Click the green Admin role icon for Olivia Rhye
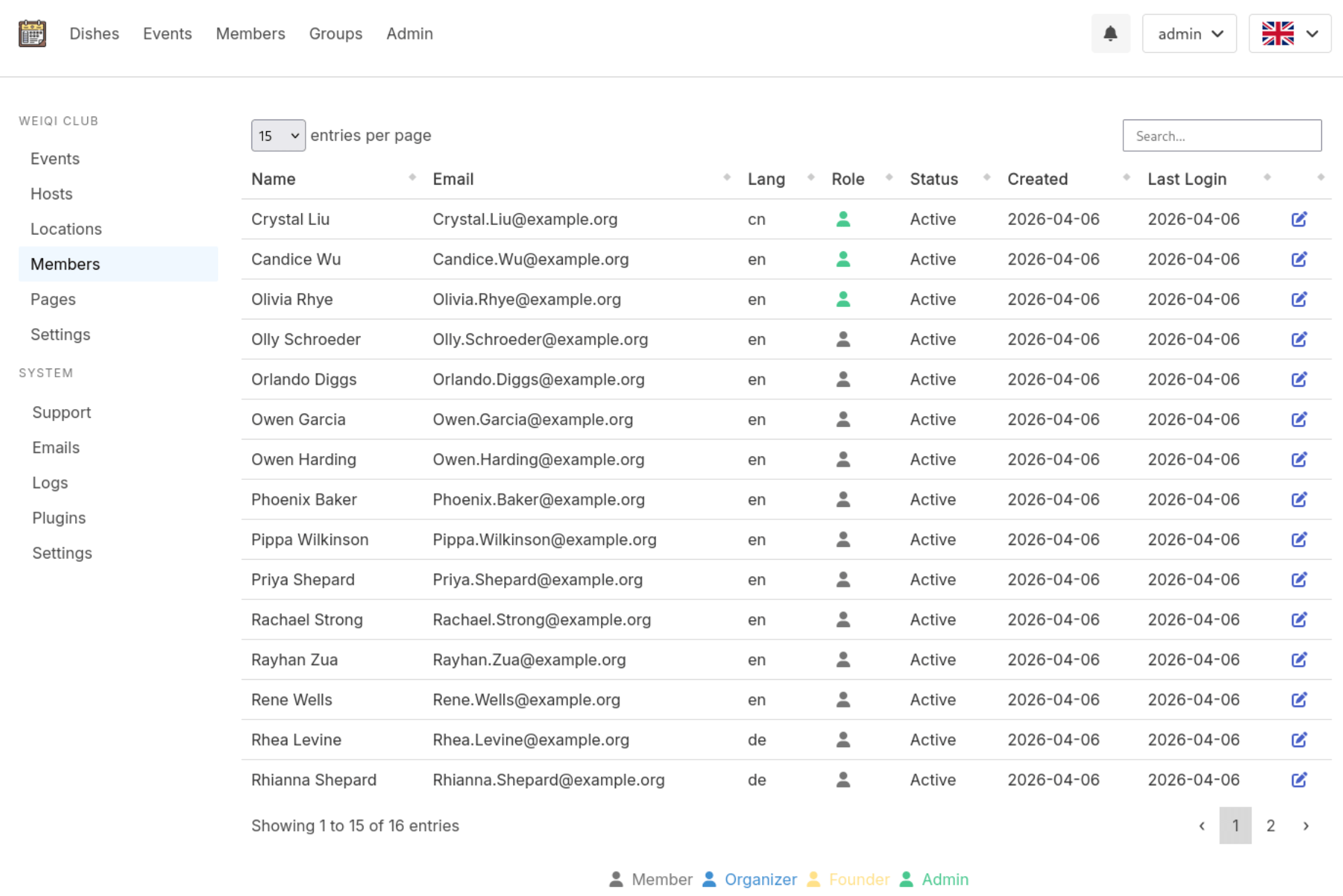The height and width of the screenshot is (896, 1343). pyautogui.click(x=842, y=299)
